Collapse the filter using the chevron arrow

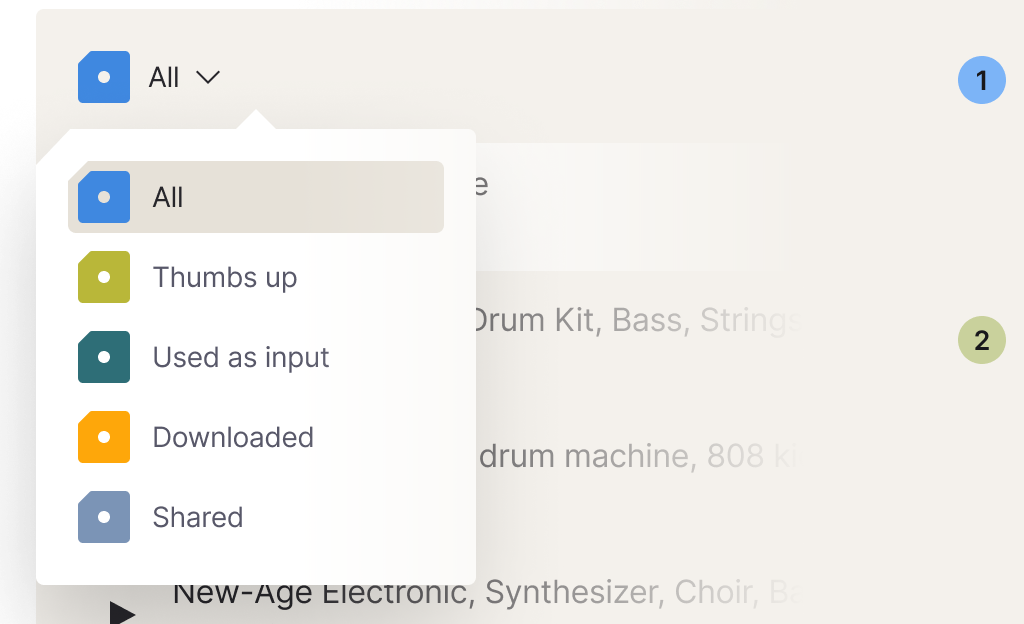pyautogui.click(x=208, y=77)
